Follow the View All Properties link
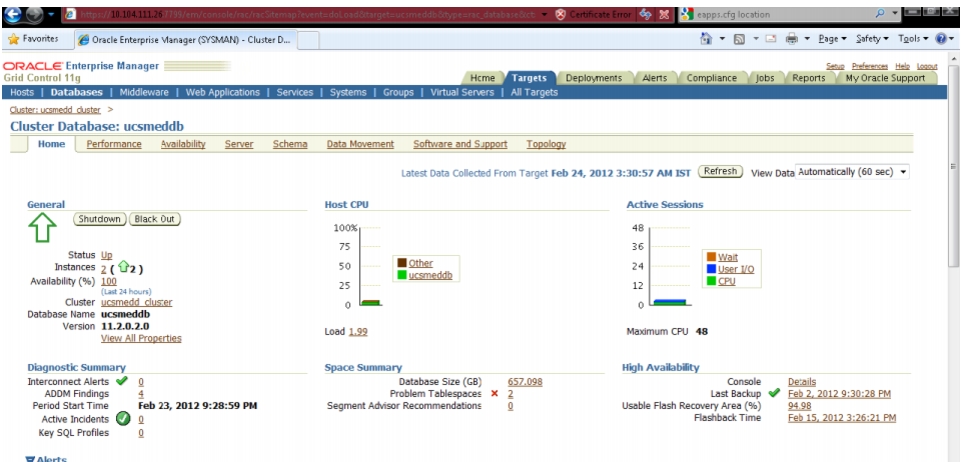This screenshot has width=963, height=462. point(141,338)
